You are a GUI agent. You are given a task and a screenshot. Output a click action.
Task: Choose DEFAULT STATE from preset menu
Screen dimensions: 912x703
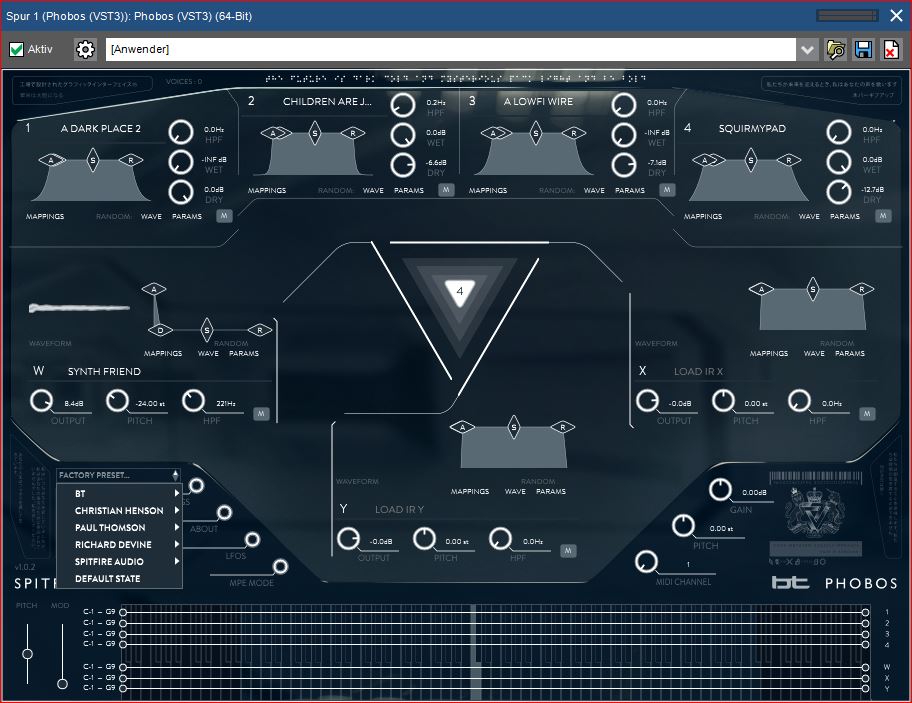point(120,579)
